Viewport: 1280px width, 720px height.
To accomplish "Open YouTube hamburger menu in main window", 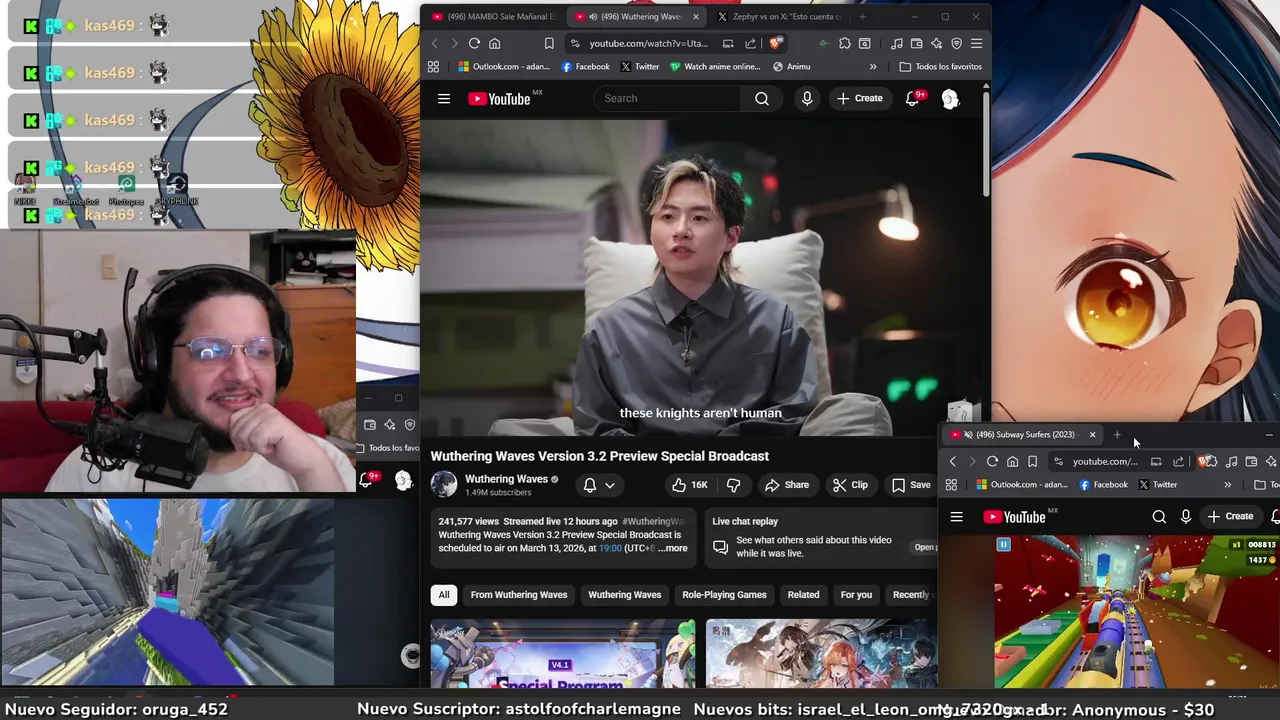I will tap(444, 98).
